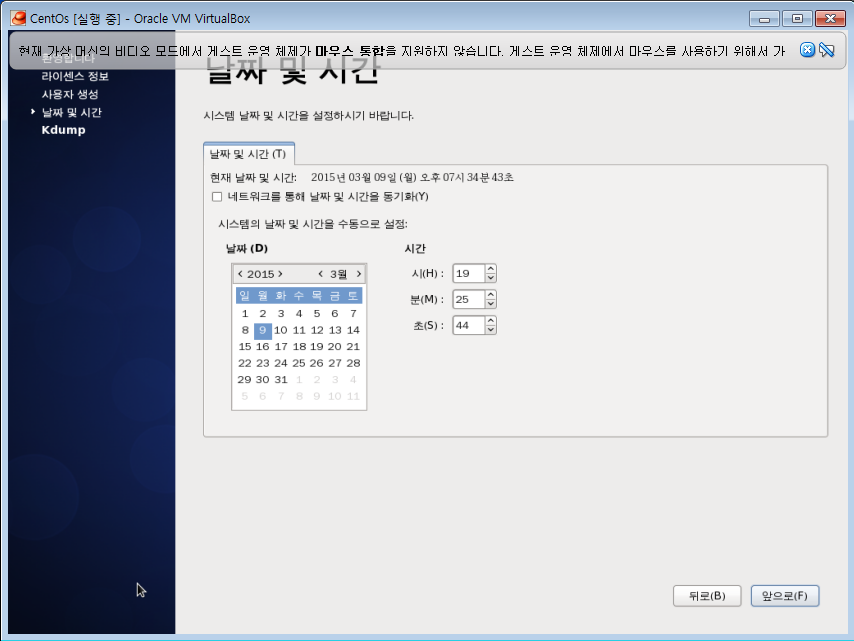Screen dimensions: 854x641
Task: Click the year 2015 label in the calendar
Action: [x=260, y=274]
